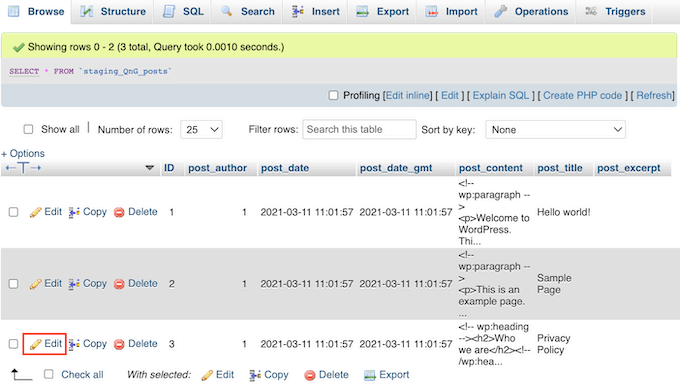Expand the + Options link
The width and height of the screenshot is (680, 384).
pos(23,154)
